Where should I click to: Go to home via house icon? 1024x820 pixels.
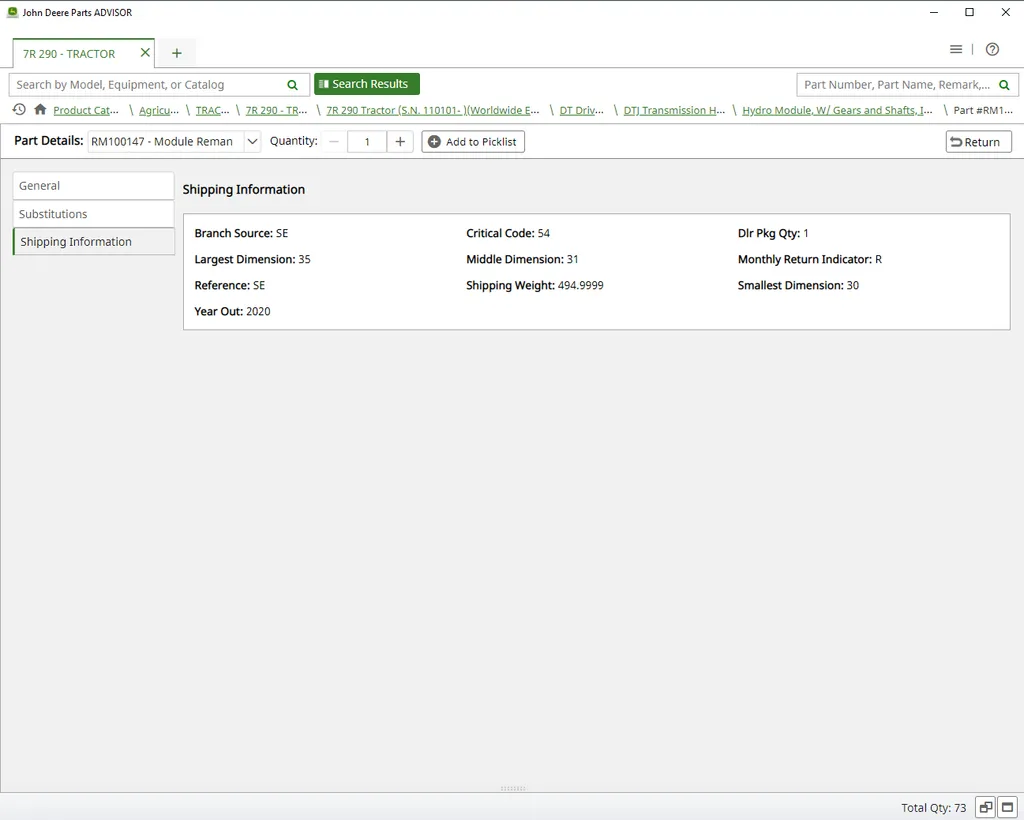[x=40, y=110]
